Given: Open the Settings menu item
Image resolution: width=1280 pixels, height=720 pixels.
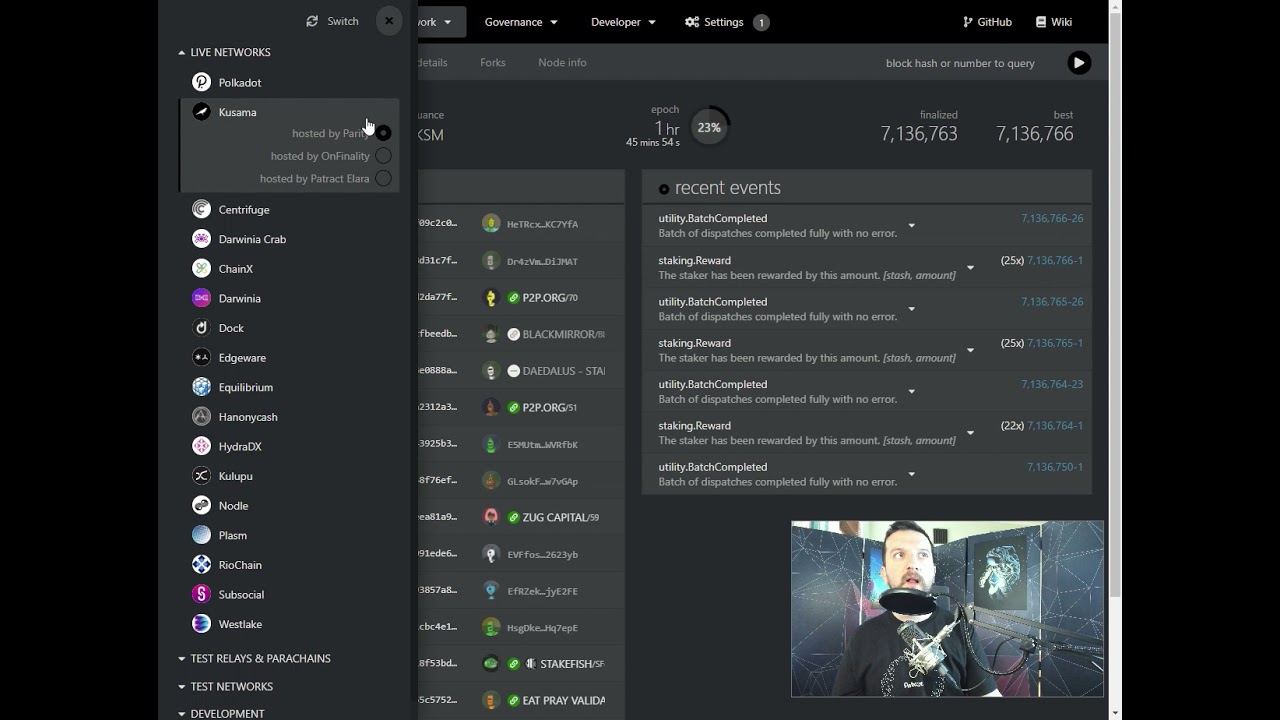Looking at the screenshot, I should click(x=727, y=22).
